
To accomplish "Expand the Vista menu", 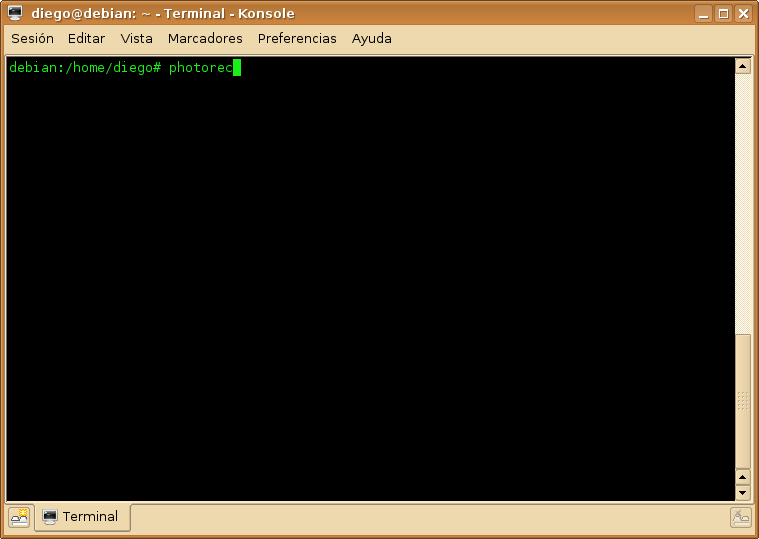I will click(x=137, y=38).
